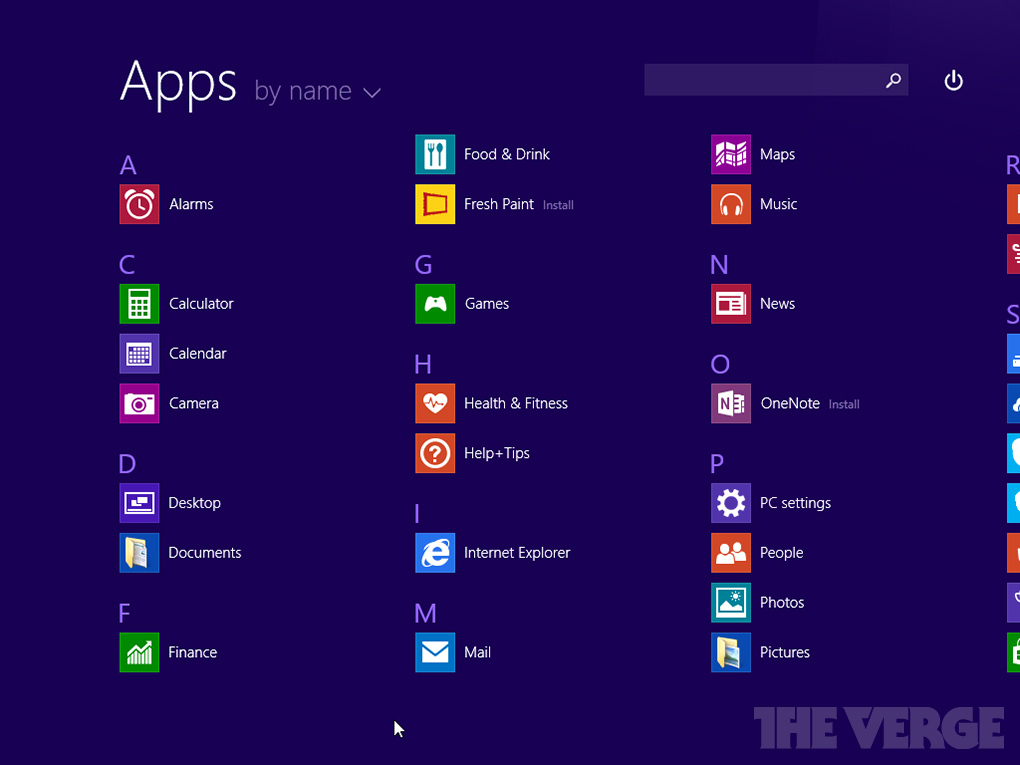Launch the Internet Explorer icon

coord(435,553)
